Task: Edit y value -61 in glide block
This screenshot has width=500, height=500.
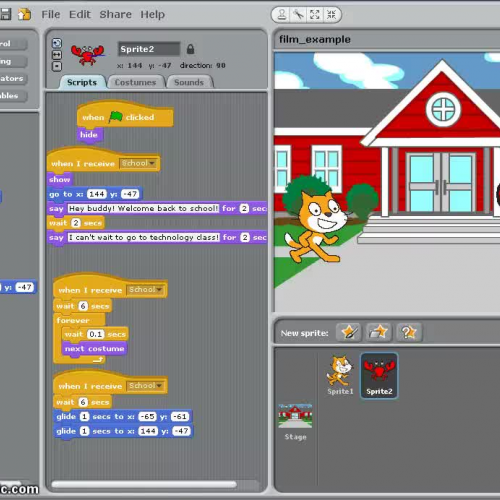Action: click(x=180, y=417)
